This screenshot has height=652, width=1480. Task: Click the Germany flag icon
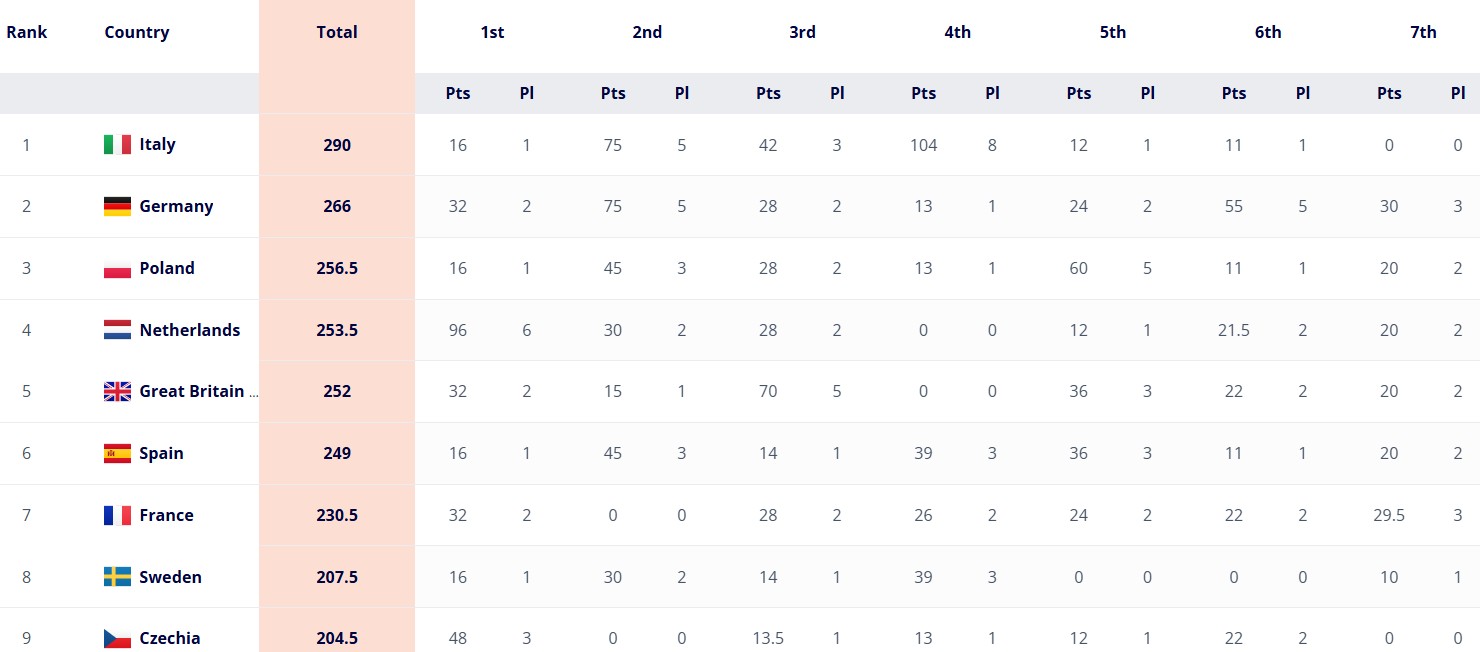click(x=117, y=207)
